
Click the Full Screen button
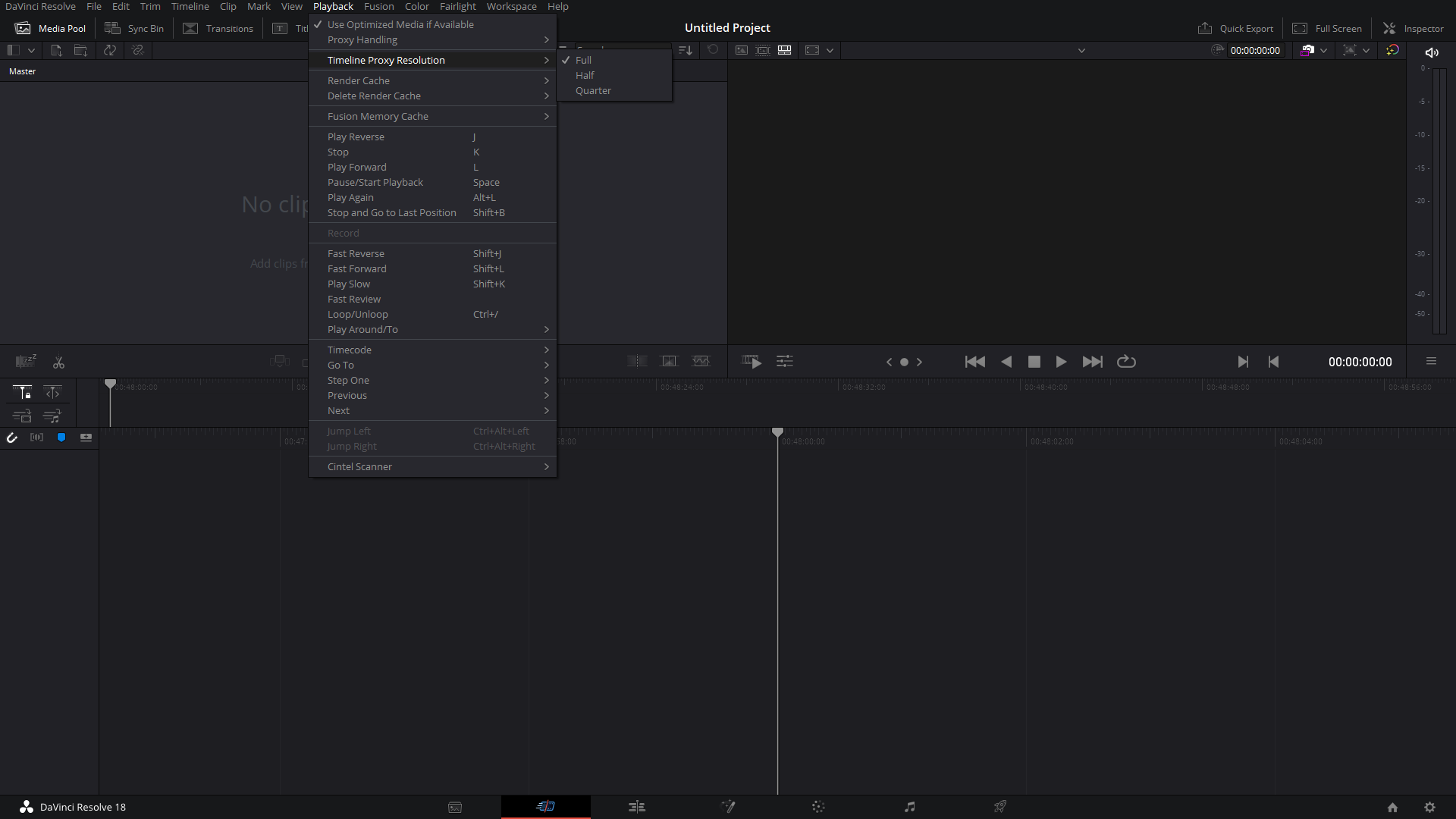1327,28
